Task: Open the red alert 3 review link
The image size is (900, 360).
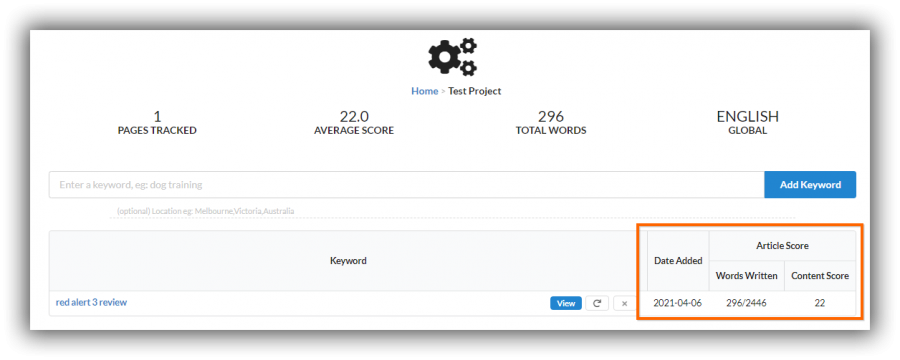Action: point(91,302)
